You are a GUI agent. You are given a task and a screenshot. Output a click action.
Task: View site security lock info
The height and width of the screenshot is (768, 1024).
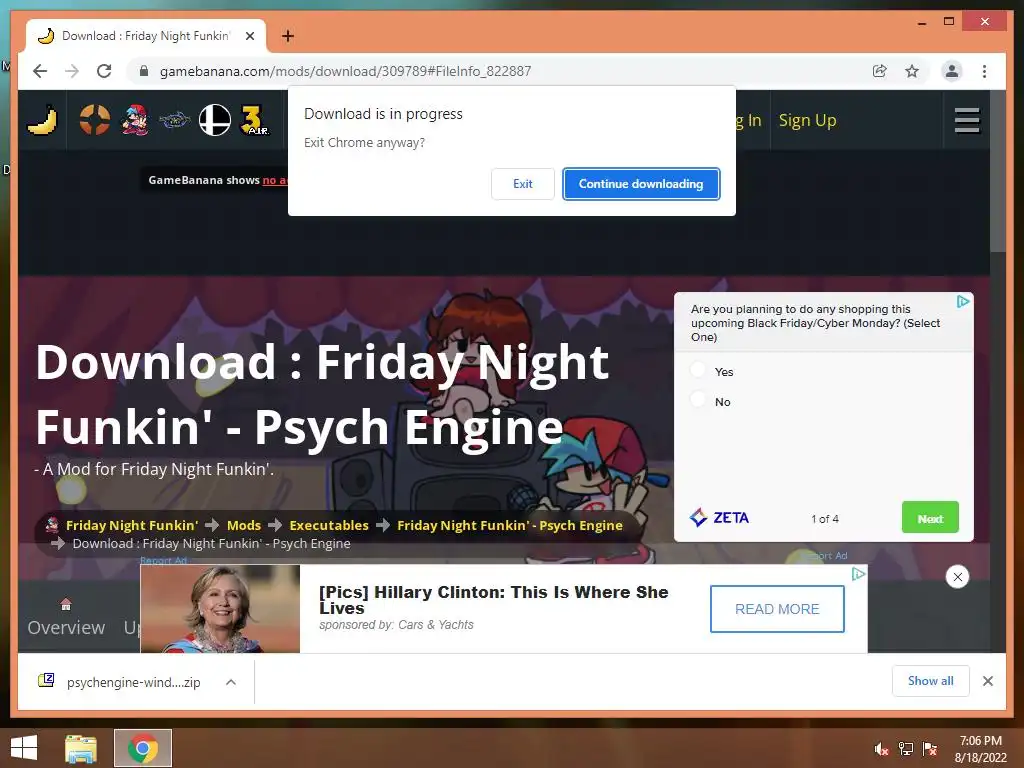[x=144, y=71]
